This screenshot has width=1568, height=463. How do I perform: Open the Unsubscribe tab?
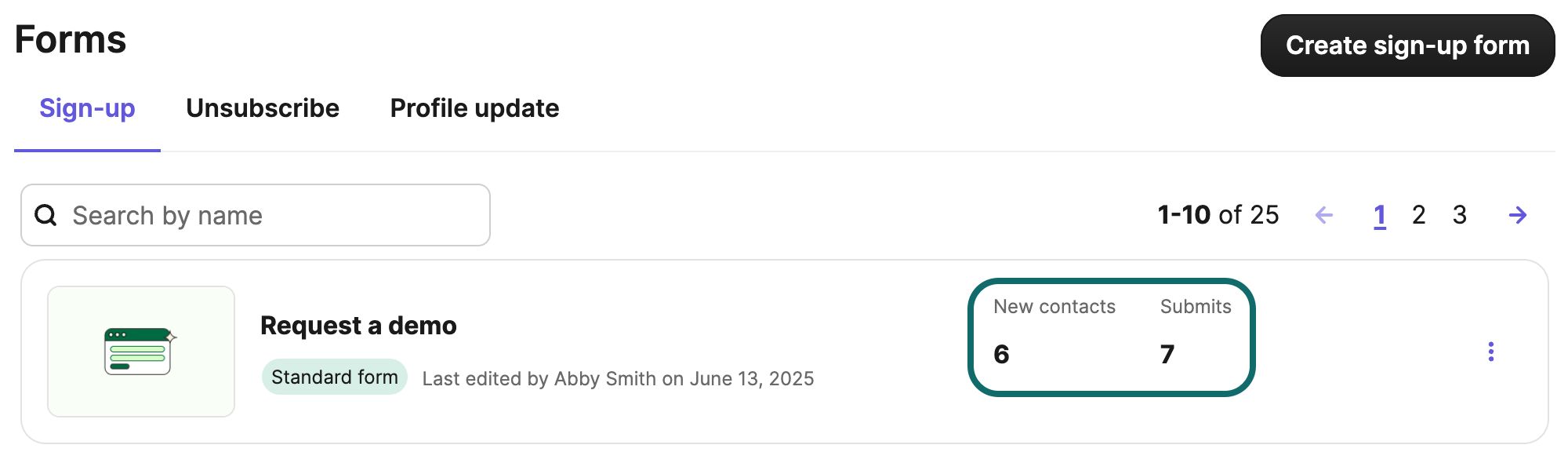tap(263, 108)
